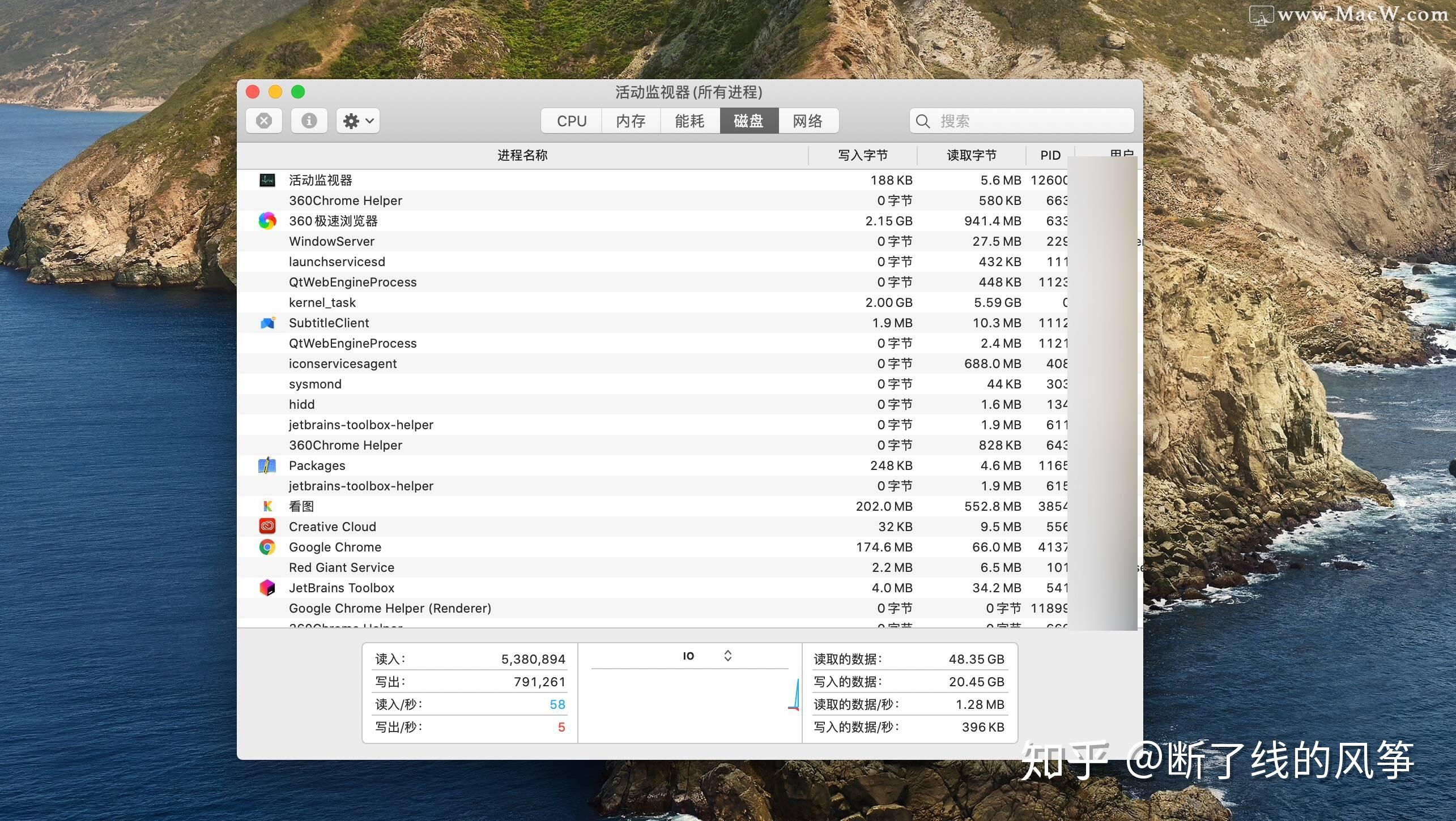Zoom window with the green button

click(298, 92)
